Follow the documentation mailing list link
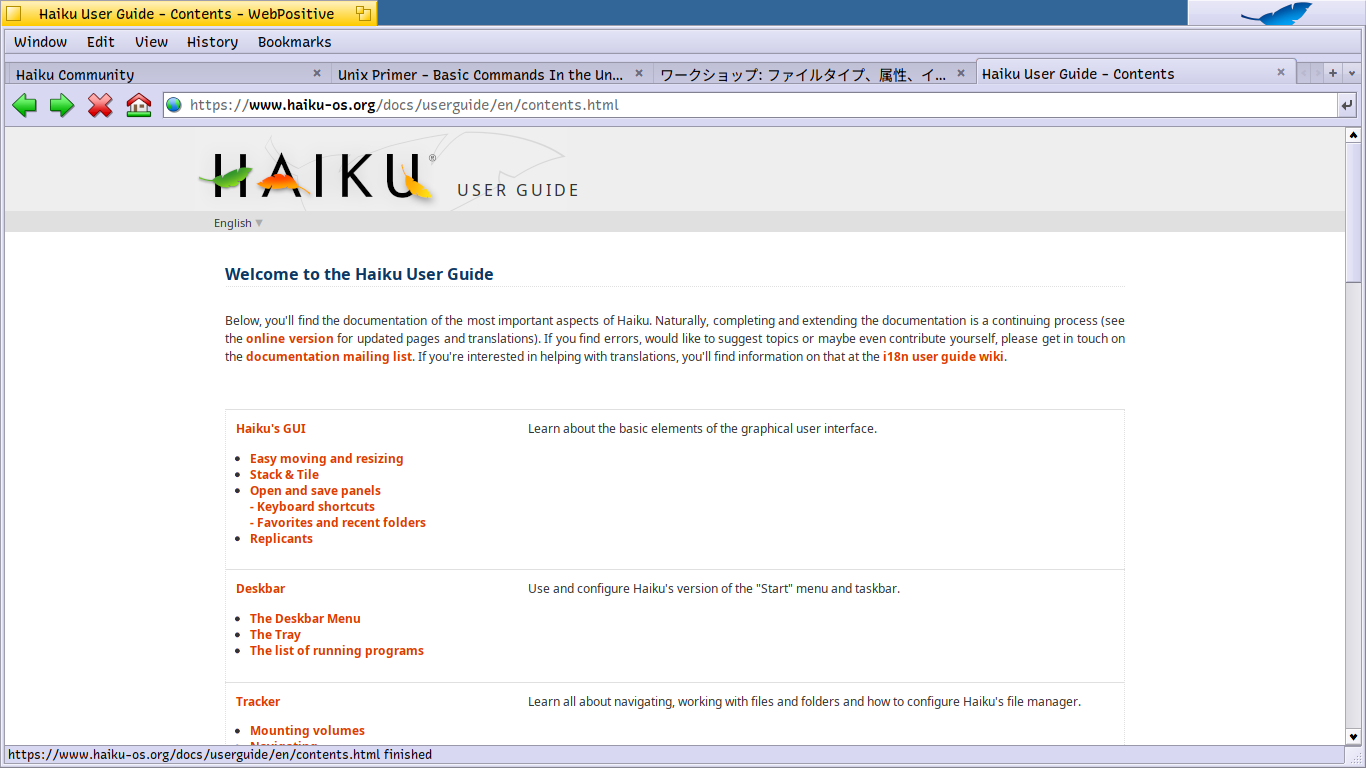The image size is (1366, 768). point(329,357)
